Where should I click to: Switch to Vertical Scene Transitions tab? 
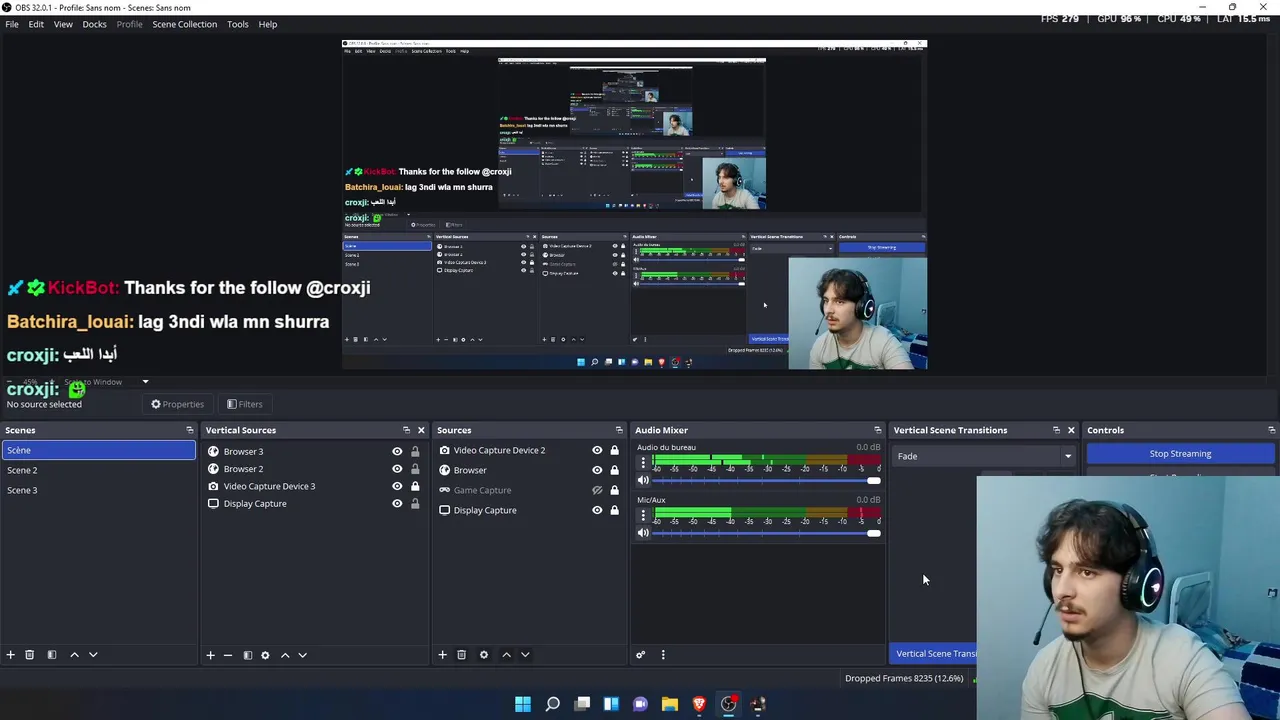tap(935, 654)
